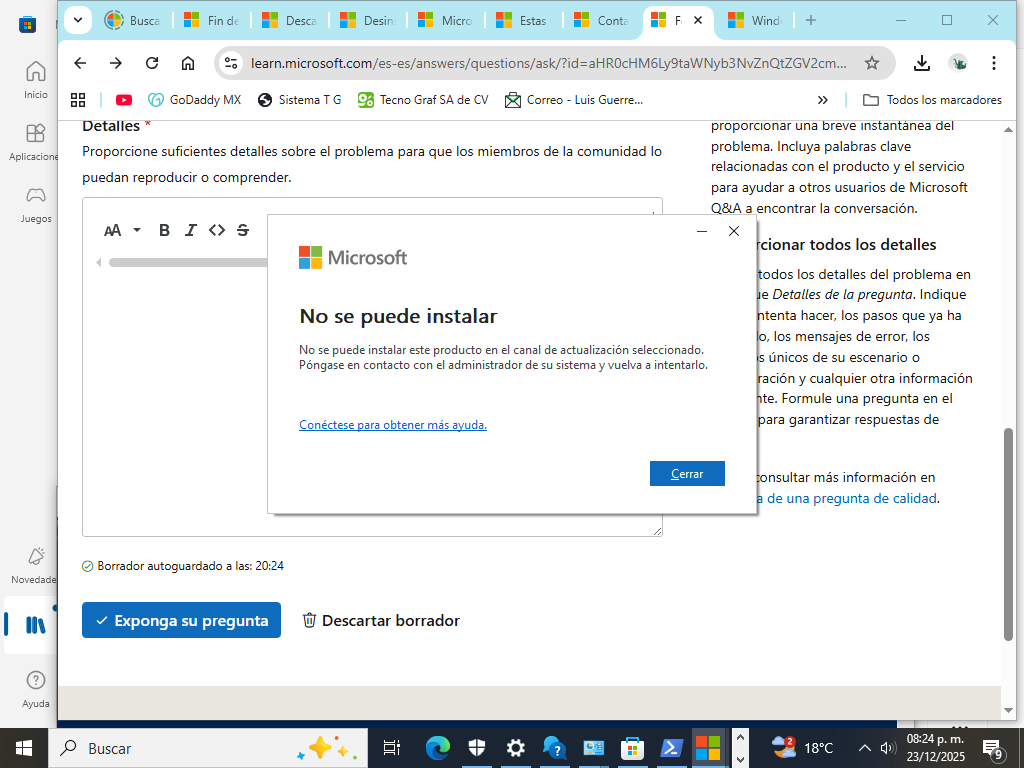The height and width of the screenshot is (768, 1024).
Task: Open the notification center
Action: coord(993,749)
